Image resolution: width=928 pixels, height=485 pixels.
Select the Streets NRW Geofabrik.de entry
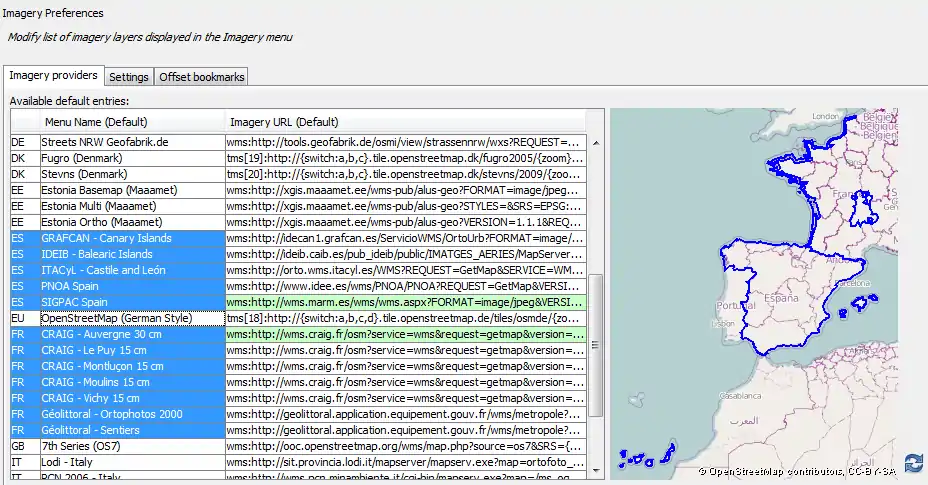tap(104, 143)
